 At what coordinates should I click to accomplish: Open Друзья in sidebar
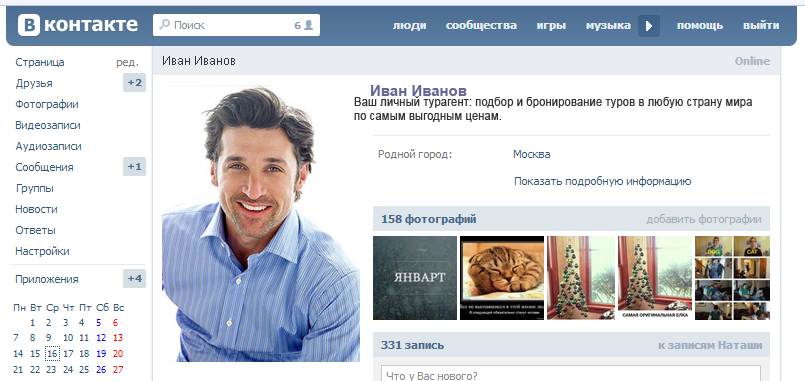34,83
